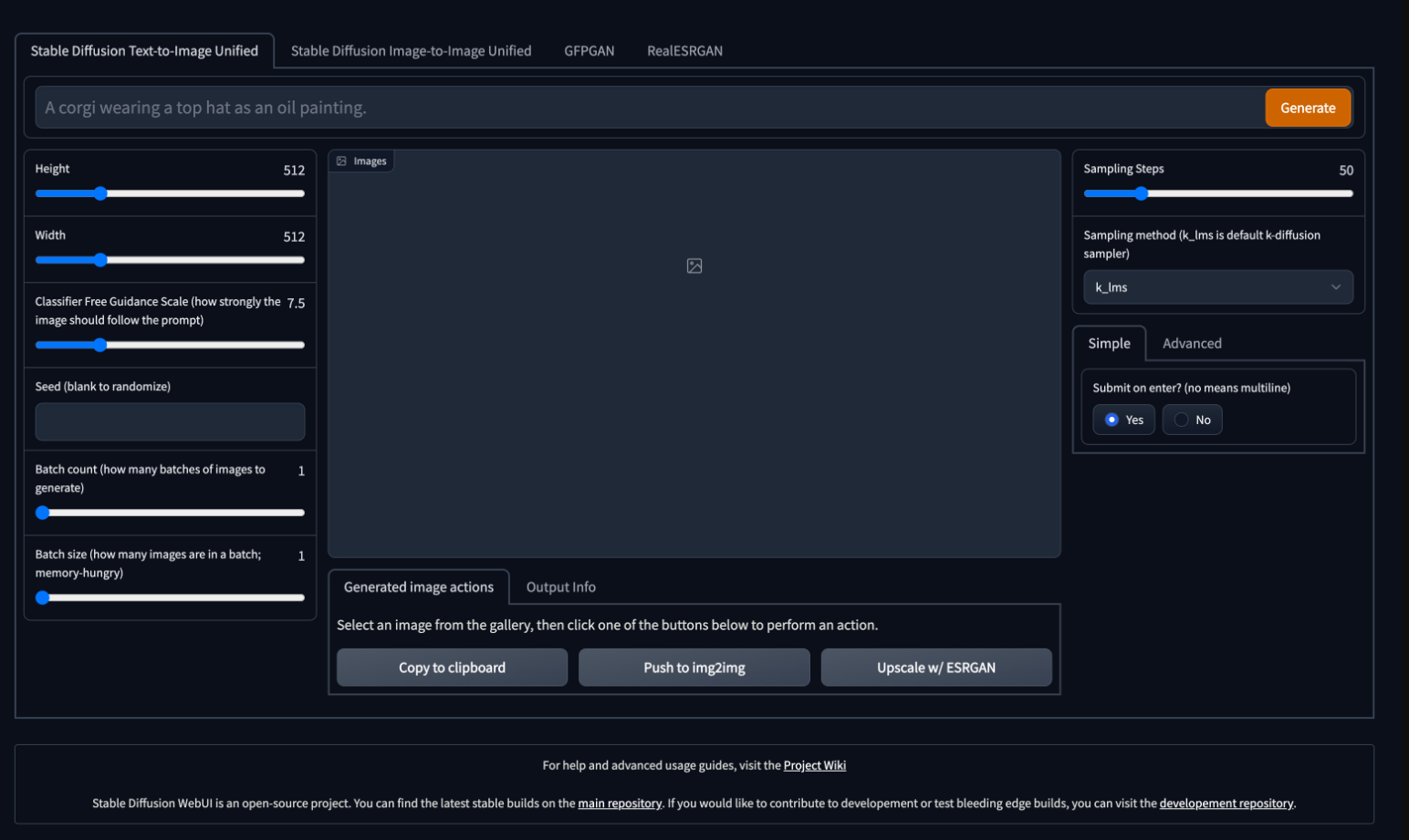Click the Seed input field
The height and width of the screenshot is (840, 1409).
[170, 422]
